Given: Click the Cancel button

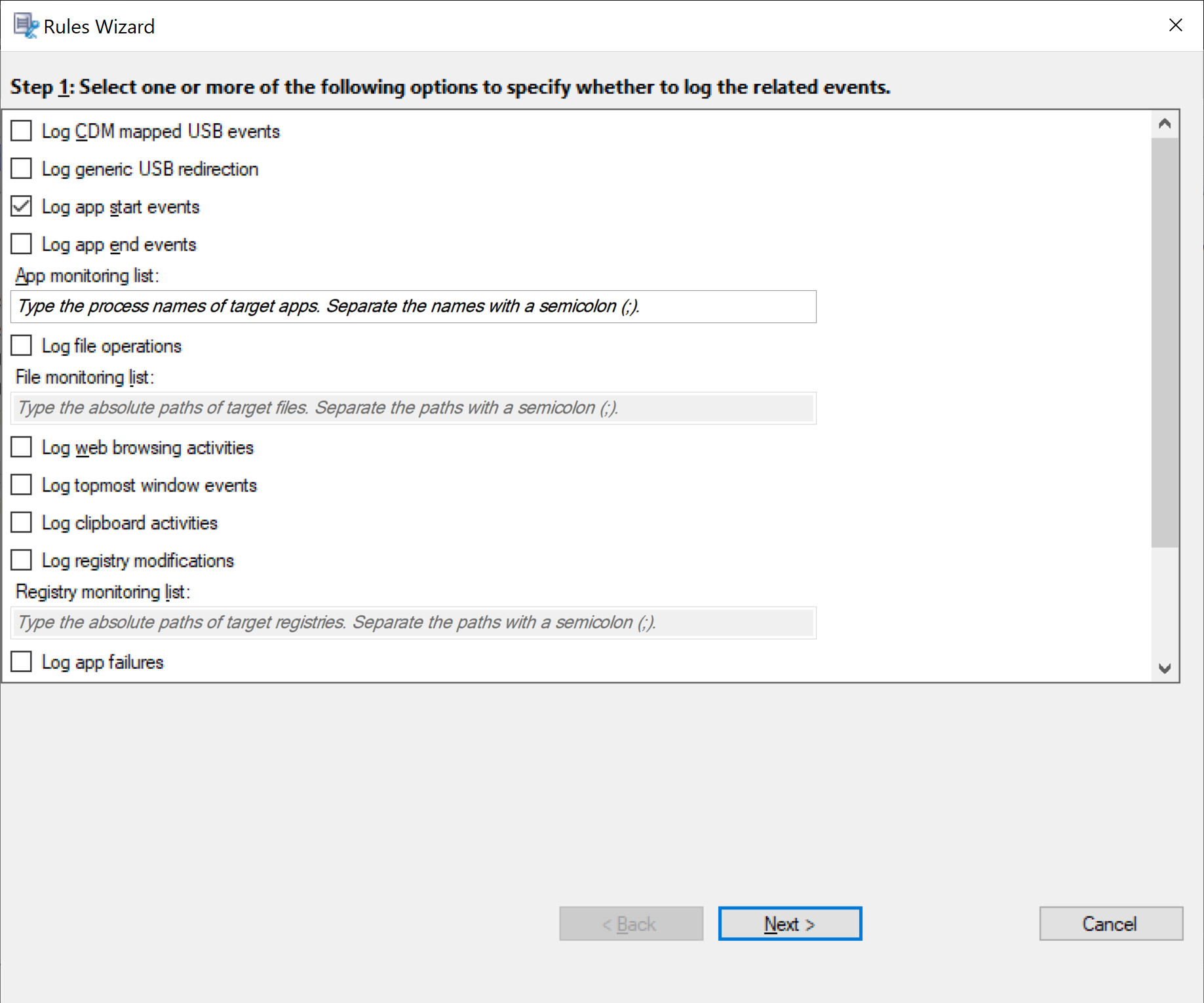Looking at the screenshot, I should coord(1110,924).
